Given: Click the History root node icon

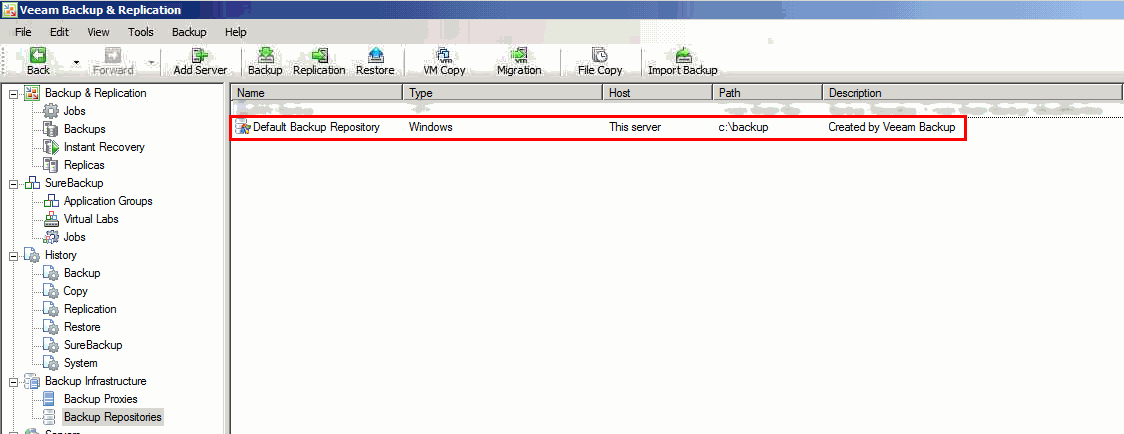Looking at the screenshot, I should [x=32, y=255].
